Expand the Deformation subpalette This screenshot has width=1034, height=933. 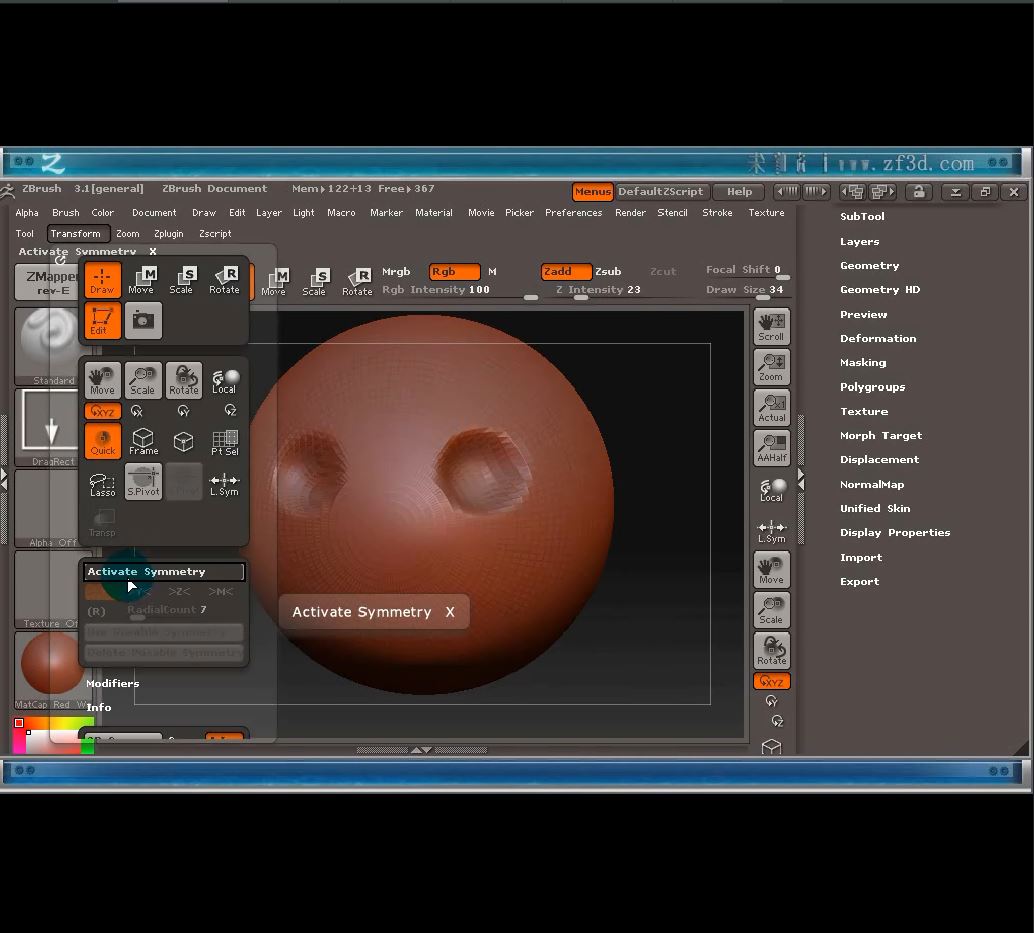point(878,338)
